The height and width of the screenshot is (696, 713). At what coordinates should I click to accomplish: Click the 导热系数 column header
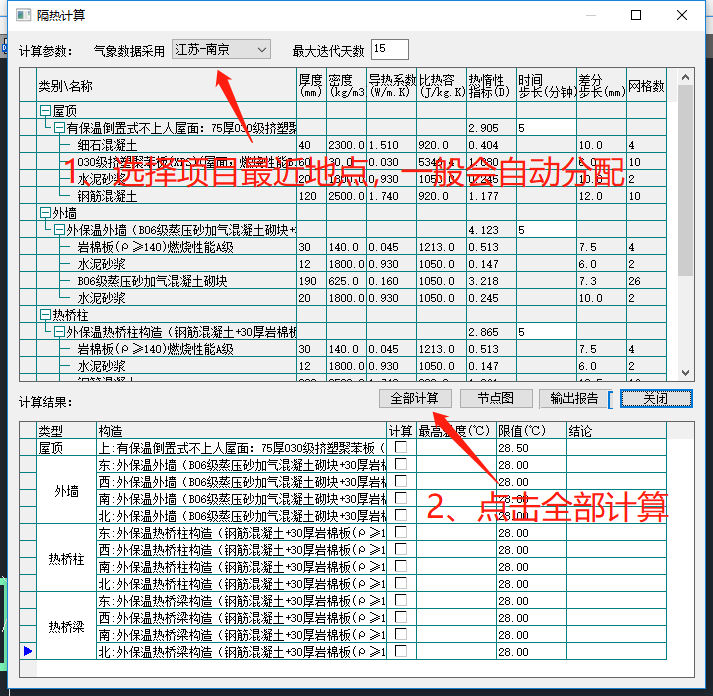[392, 85]
